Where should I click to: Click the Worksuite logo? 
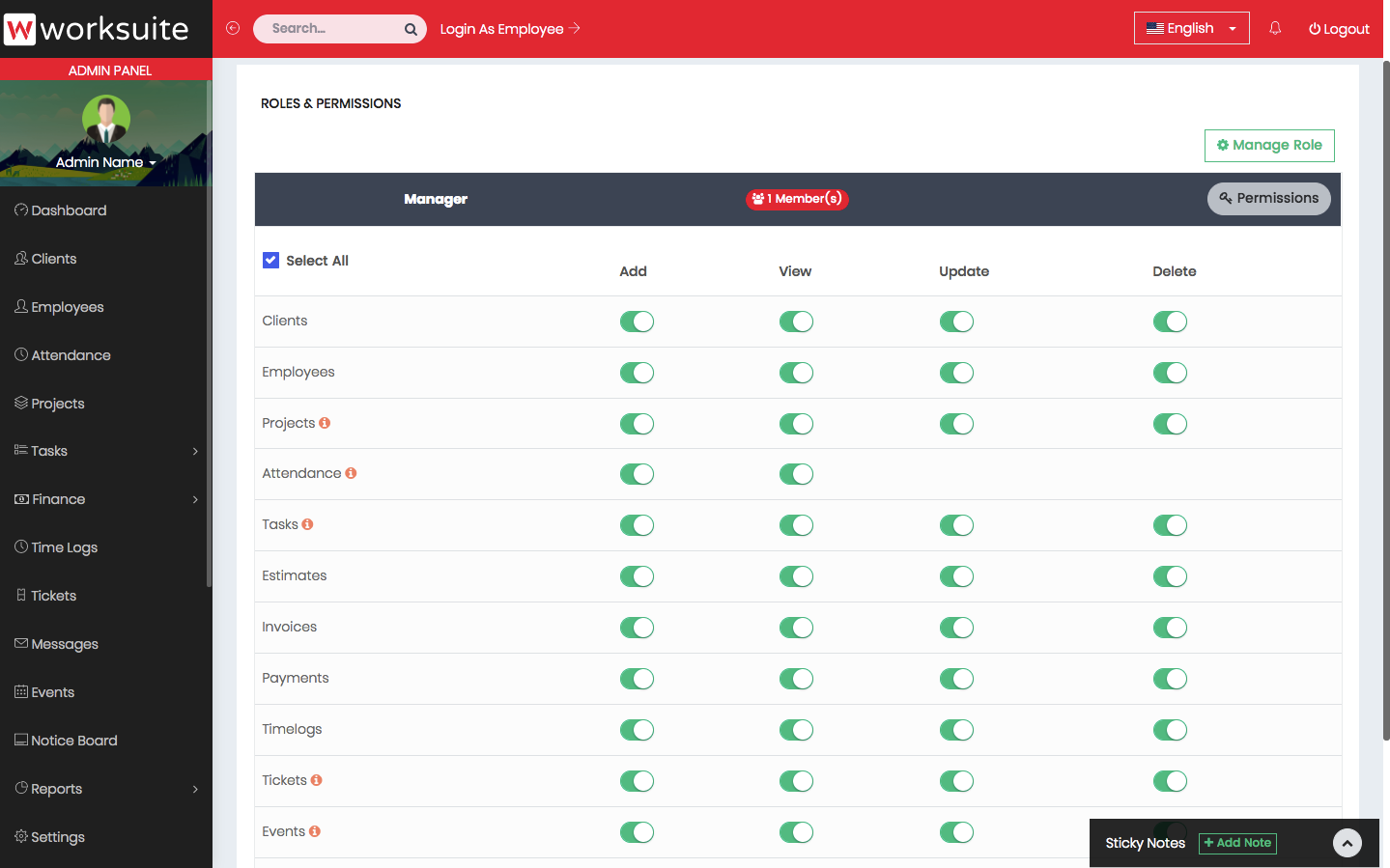[x=97, y=29]
